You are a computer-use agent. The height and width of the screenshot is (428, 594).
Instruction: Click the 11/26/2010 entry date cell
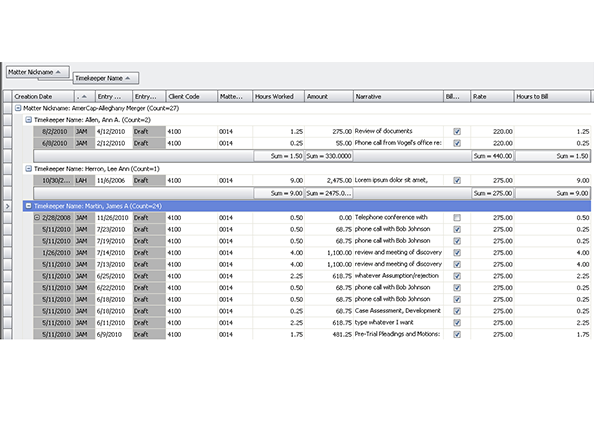[x=114, y=218]
